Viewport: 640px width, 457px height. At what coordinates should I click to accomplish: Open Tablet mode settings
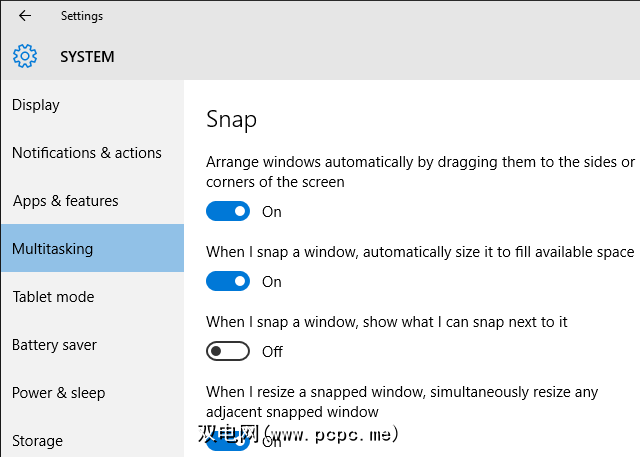[53, 297]
